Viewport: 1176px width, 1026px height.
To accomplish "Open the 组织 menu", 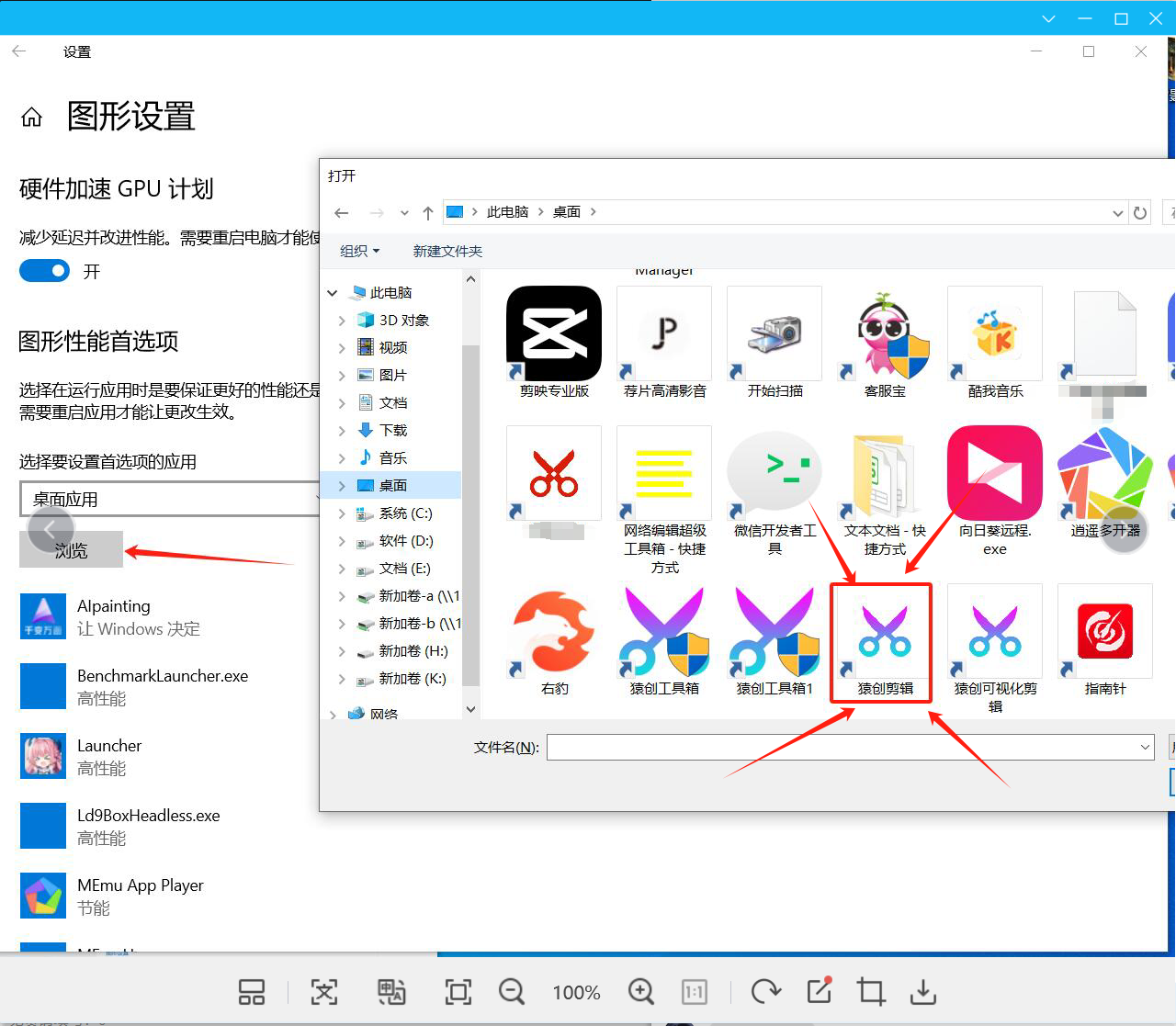I will [x=359, y=251].
